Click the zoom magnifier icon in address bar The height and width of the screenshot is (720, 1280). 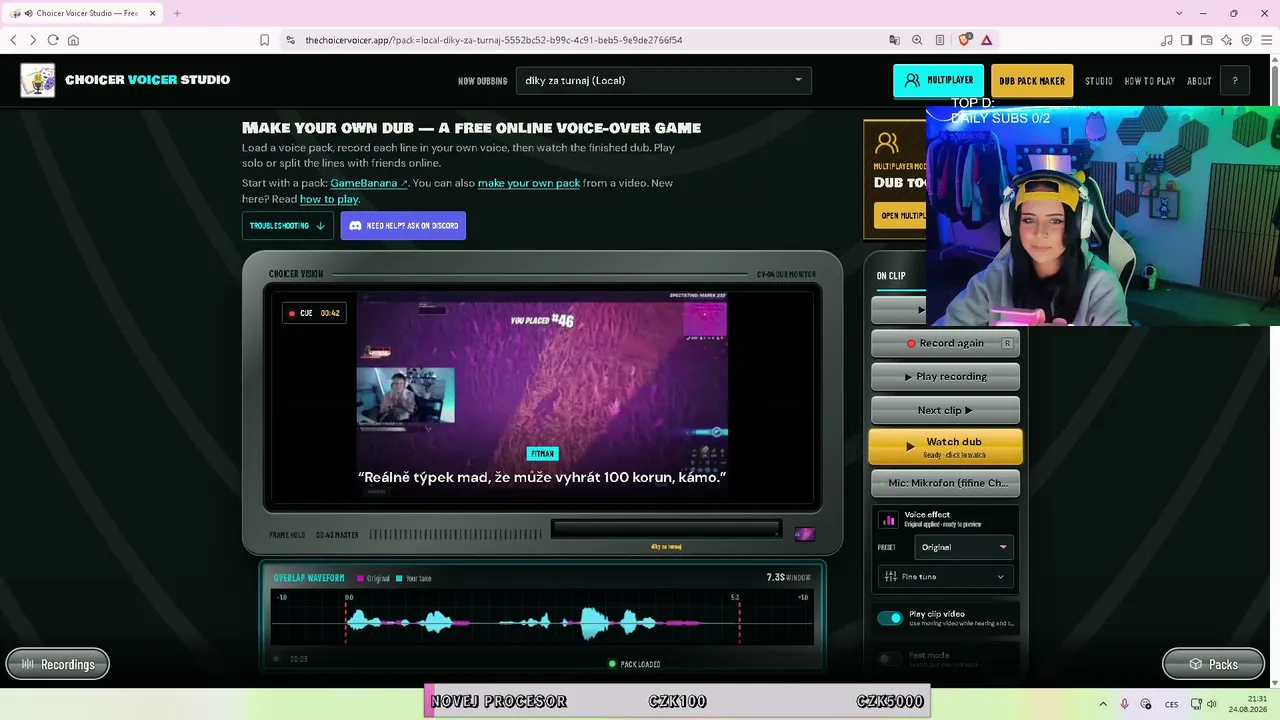(917, 40)
